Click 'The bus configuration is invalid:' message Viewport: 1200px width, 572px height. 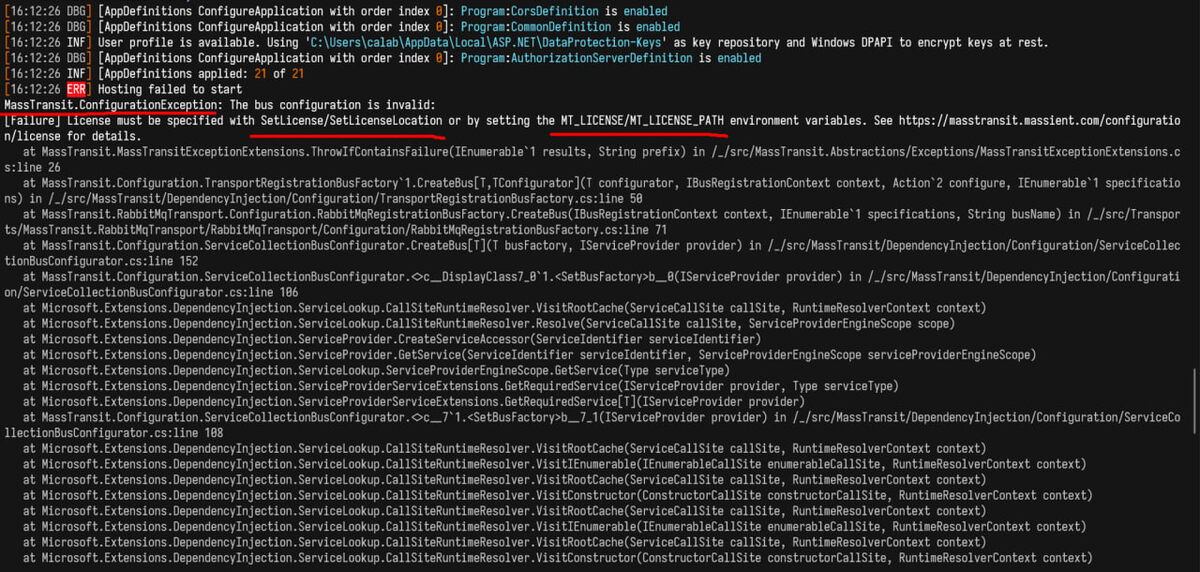[x=333, y=105]
